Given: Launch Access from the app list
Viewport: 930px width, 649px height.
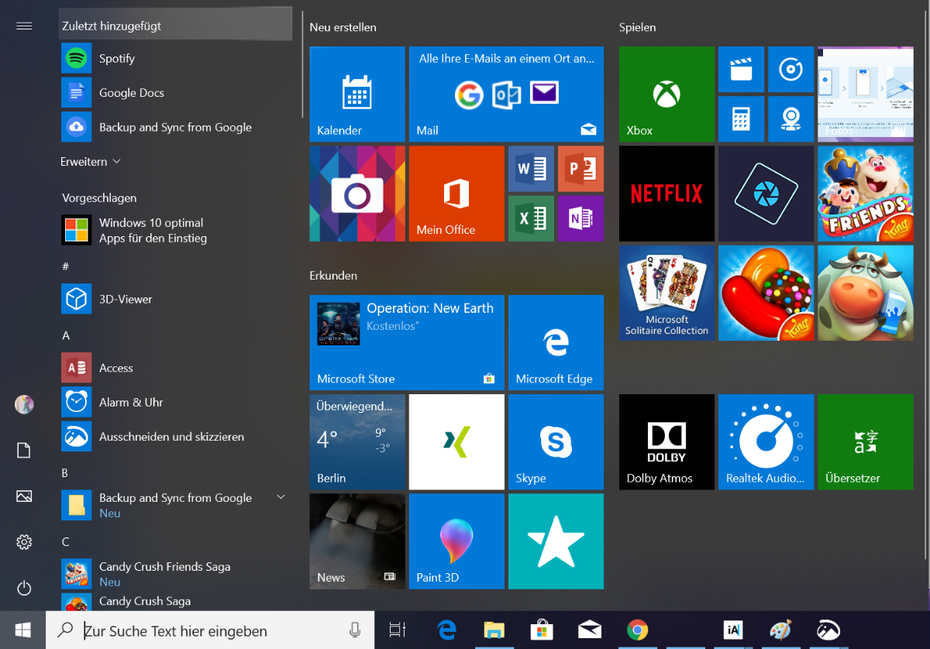Looking at the screenshot, I should (x=176, y=368).
